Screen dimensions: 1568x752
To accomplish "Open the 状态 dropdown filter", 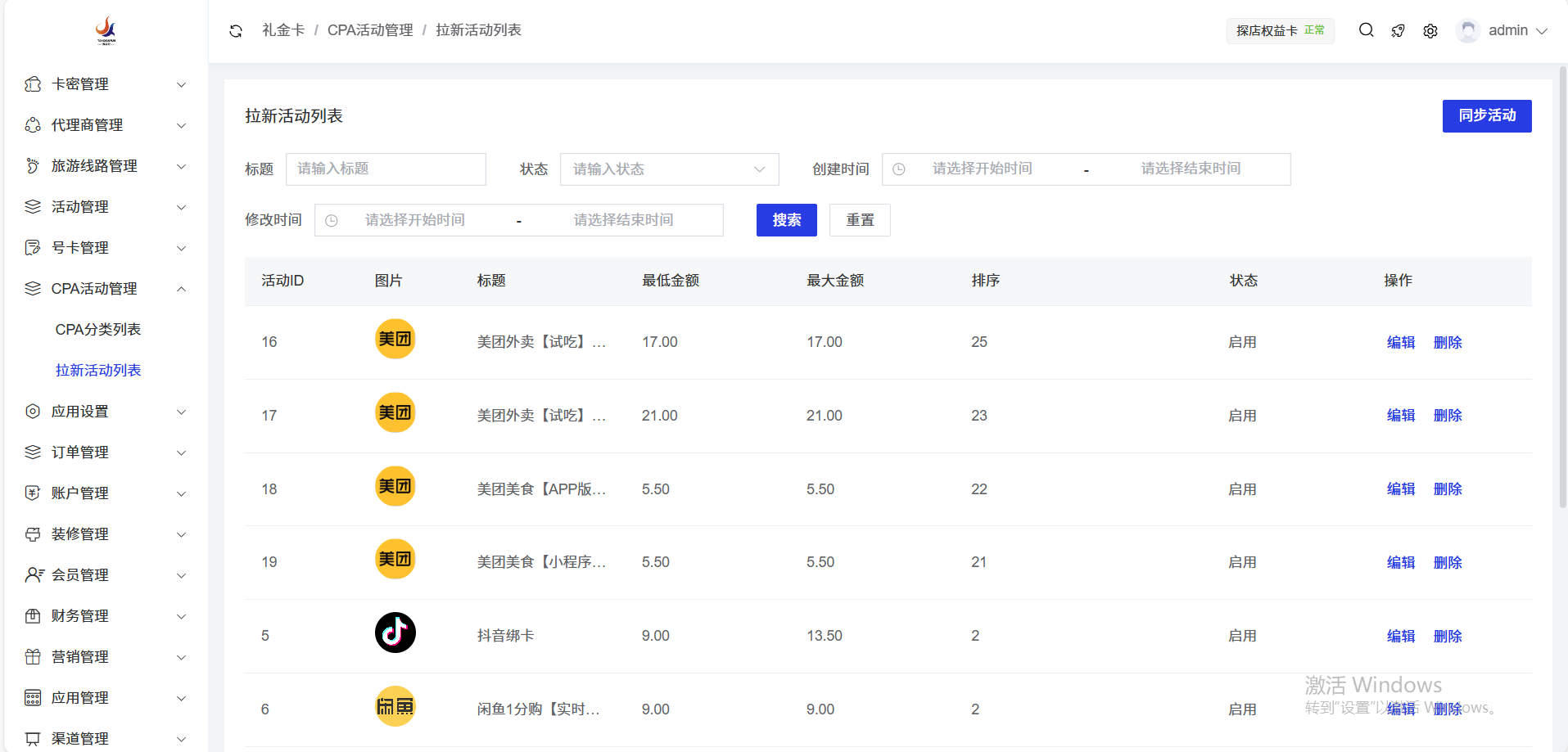I will click(668, 169).
